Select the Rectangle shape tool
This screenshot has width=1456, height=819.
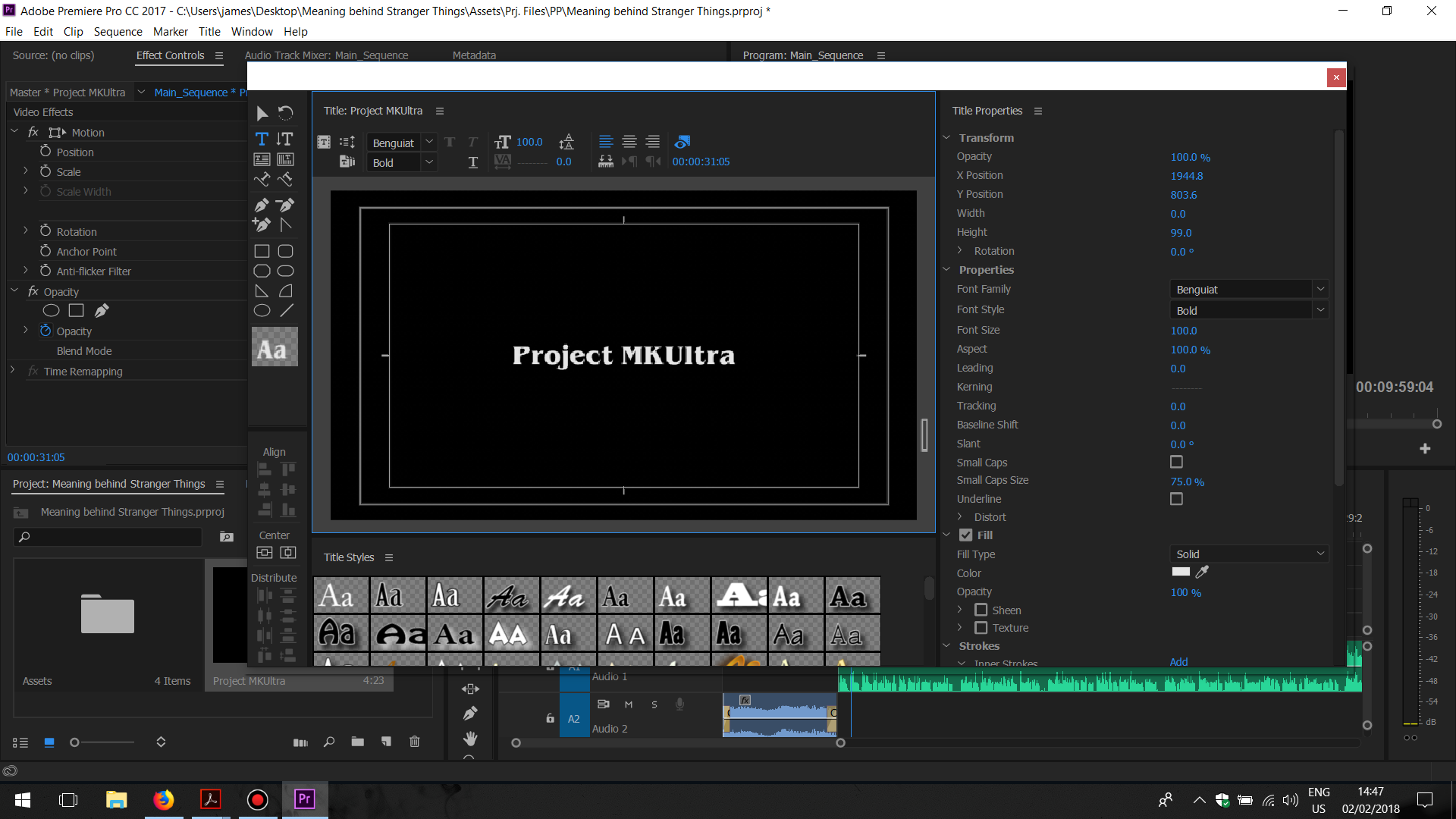pyautogui.click(x=262, y=251)
